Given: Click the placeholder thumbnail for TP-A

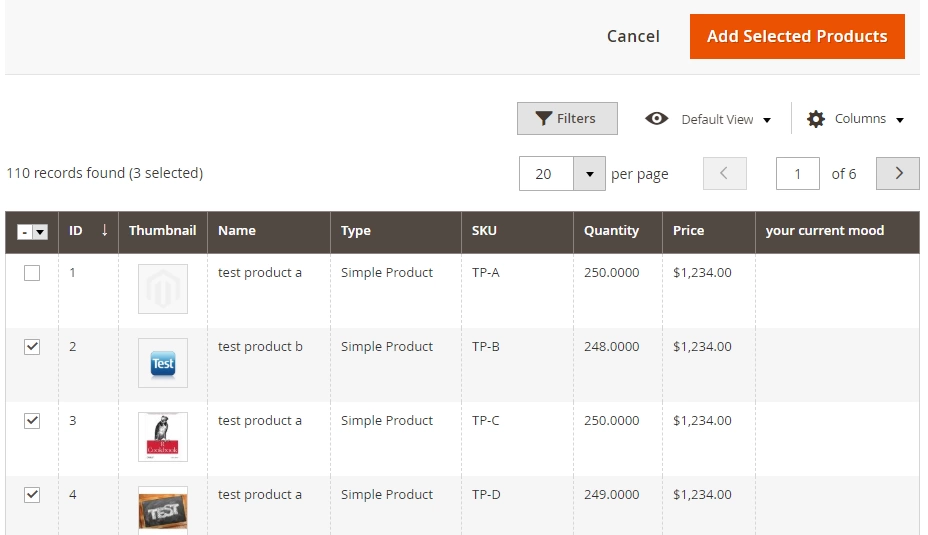Looking at the screenshot, I should click(x=163, y=289).
